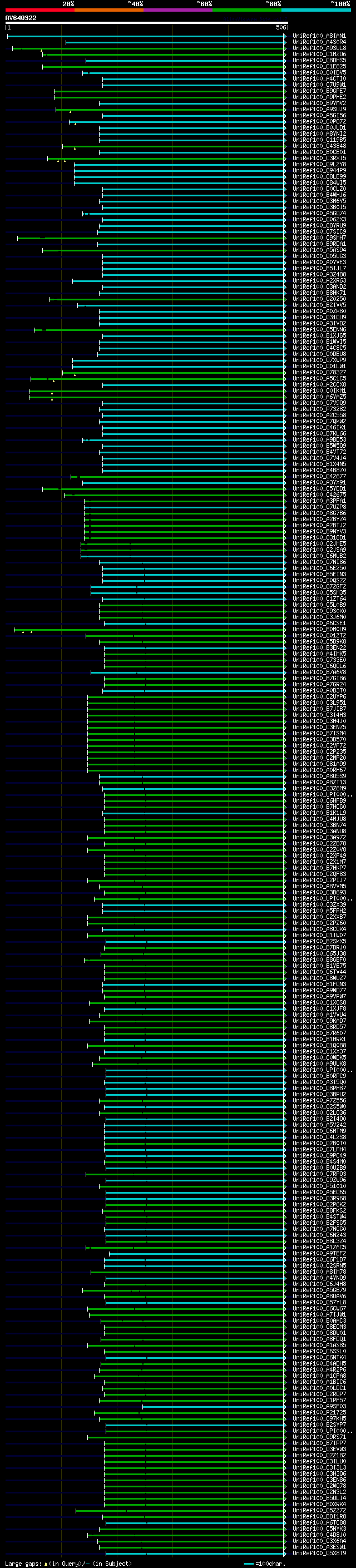Click label UniRef100_O78327

tap(319, 372)
